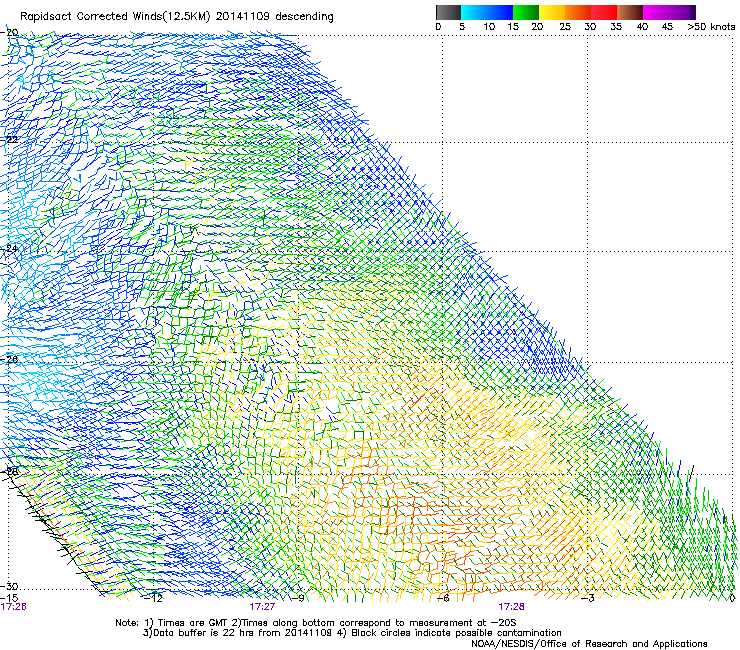Click the '-3' longitude axis label

click(588, 598)
